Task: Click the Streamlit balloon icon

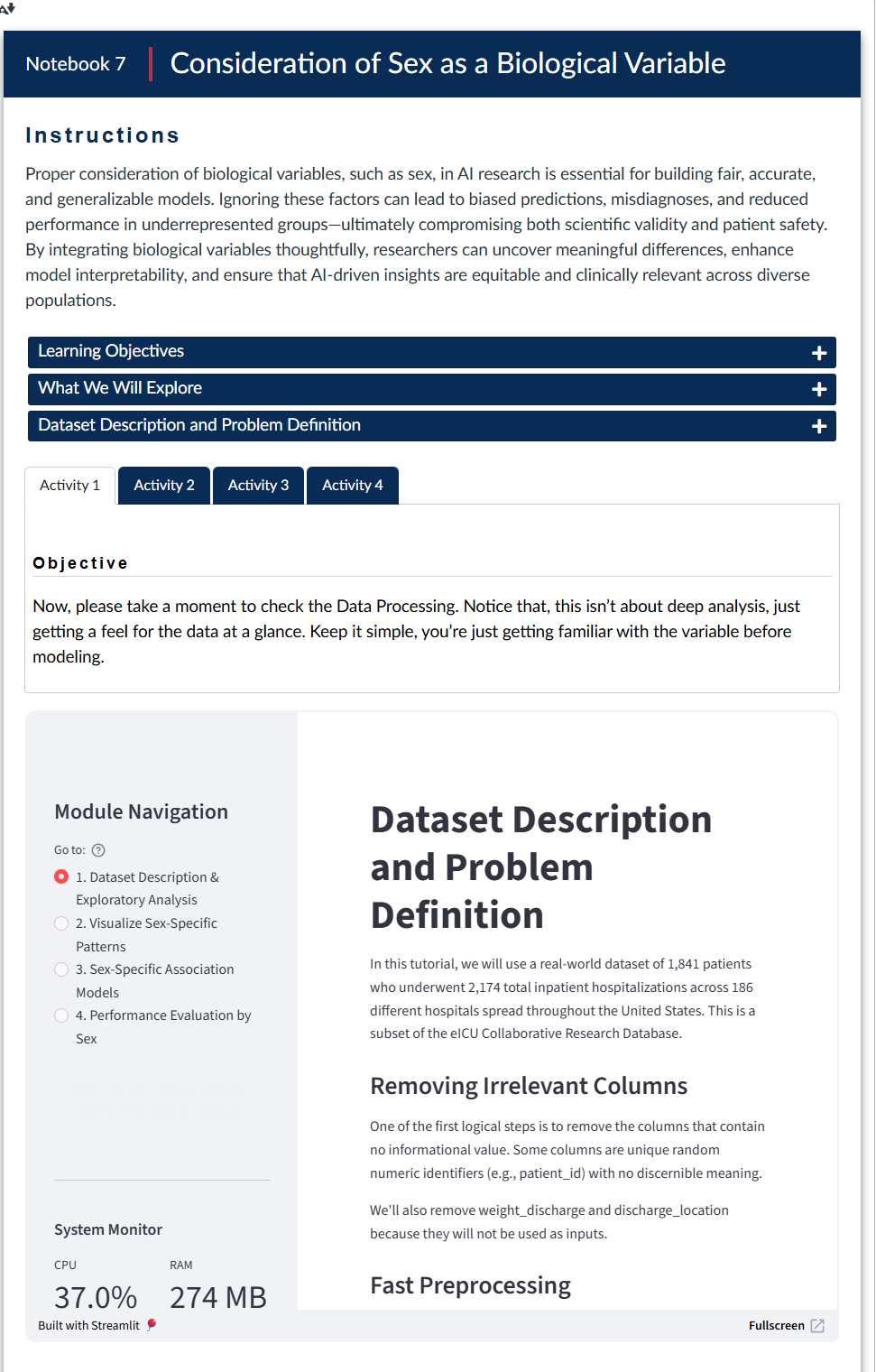Action: [x=152, y=1325]
